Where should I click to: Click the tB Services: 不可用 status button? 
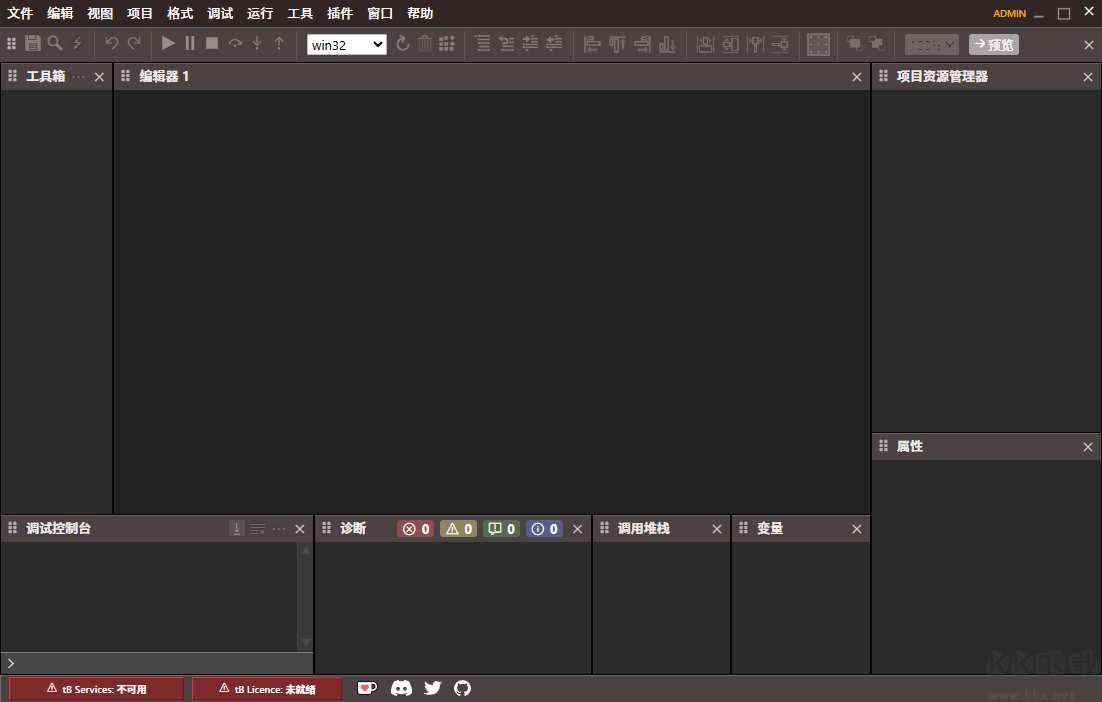click(x=96, y=689)
